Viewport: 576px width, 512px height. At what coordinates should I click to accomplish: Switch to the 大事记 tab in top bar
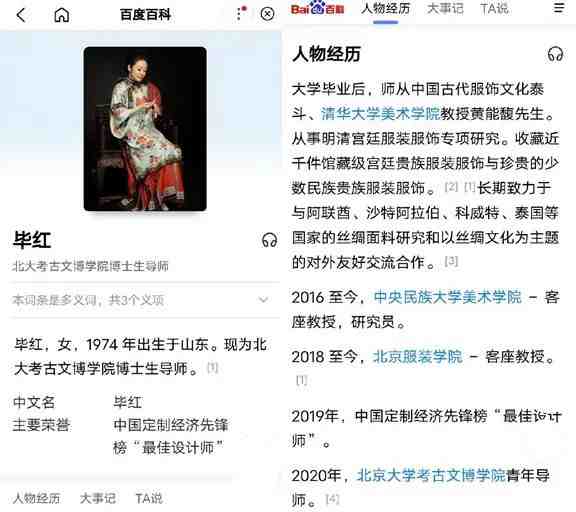[x=445, y=8]
